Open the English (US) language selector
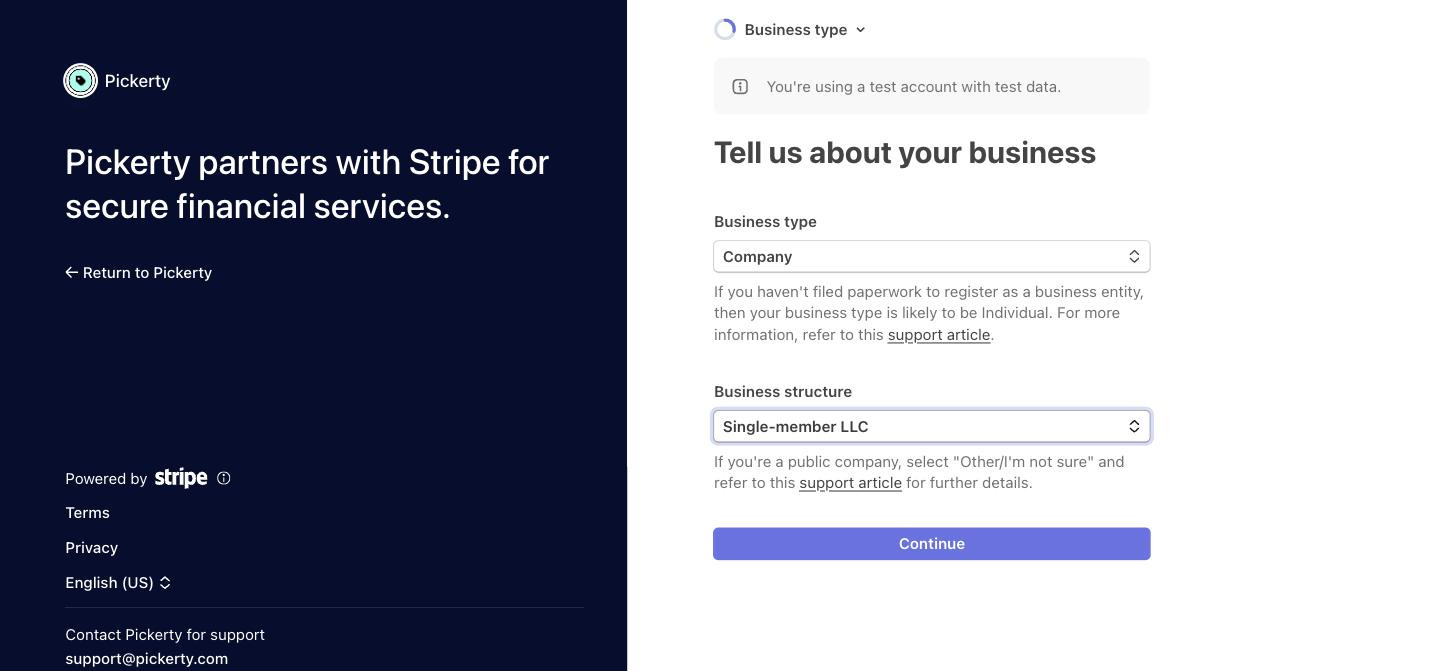Viewport: 1440px width, 671px height. coord(118,583)
